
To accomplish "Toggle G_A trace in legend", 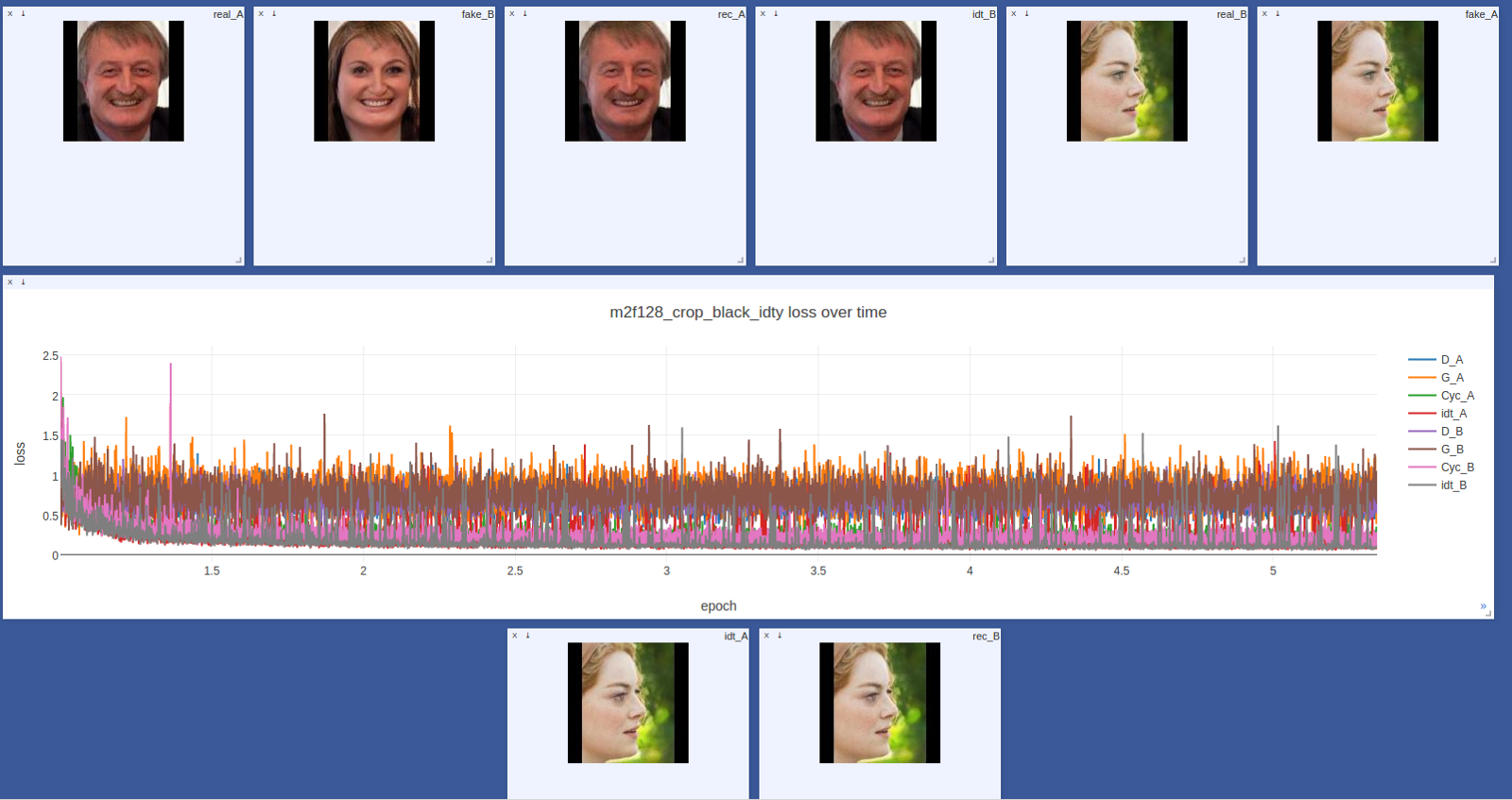I will pyautogui.click(x=1440, y=378).
